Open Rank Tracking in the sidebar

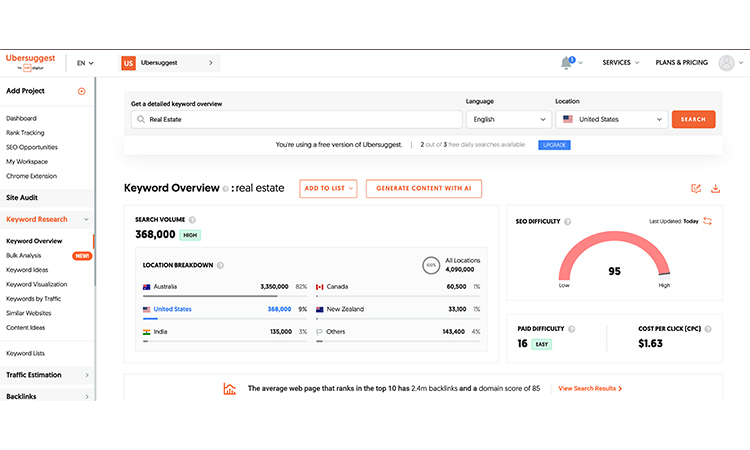25,132
